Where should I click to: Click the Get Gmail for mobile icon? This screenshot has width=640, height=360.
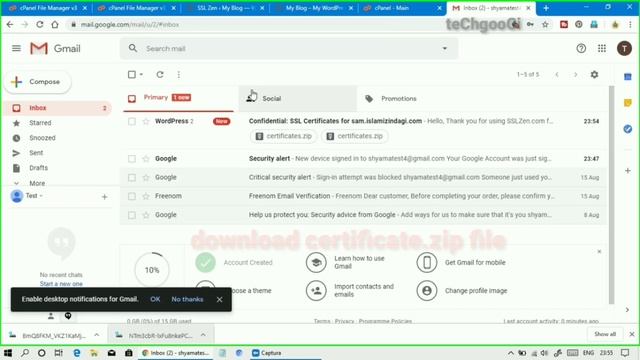427,262
